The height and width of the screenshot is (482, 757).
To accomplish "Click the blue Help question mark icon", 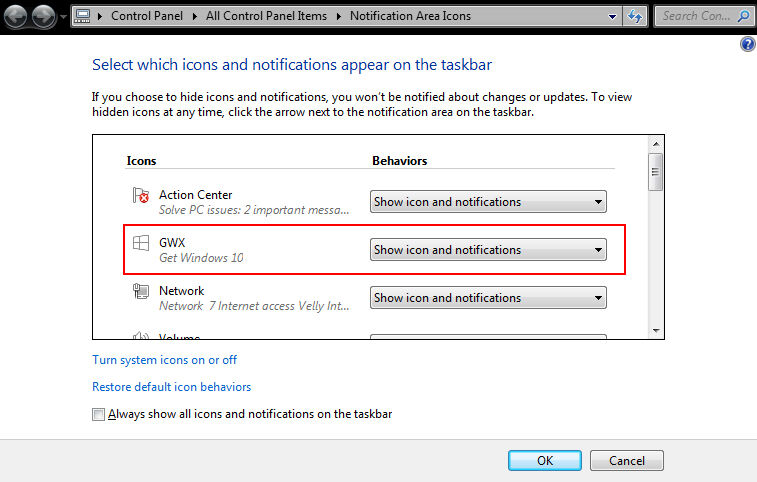I will (x=747, y=45).
